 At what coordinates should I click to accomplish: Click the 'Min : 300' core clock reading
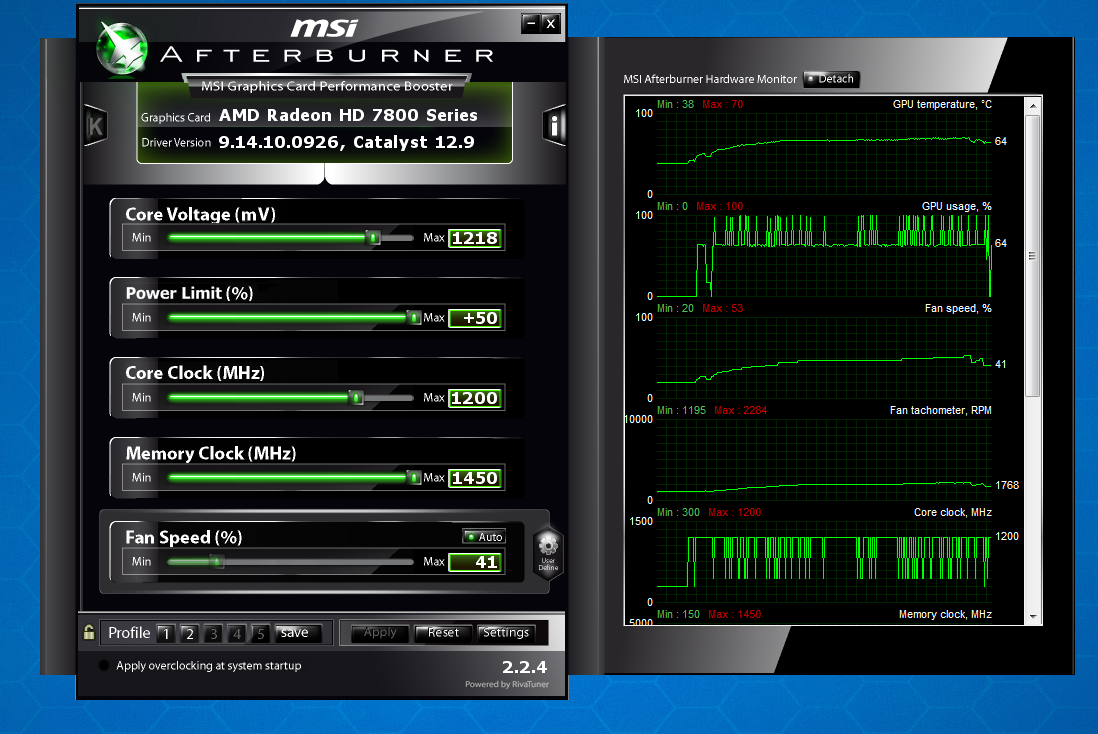click(x=678, y=513)
